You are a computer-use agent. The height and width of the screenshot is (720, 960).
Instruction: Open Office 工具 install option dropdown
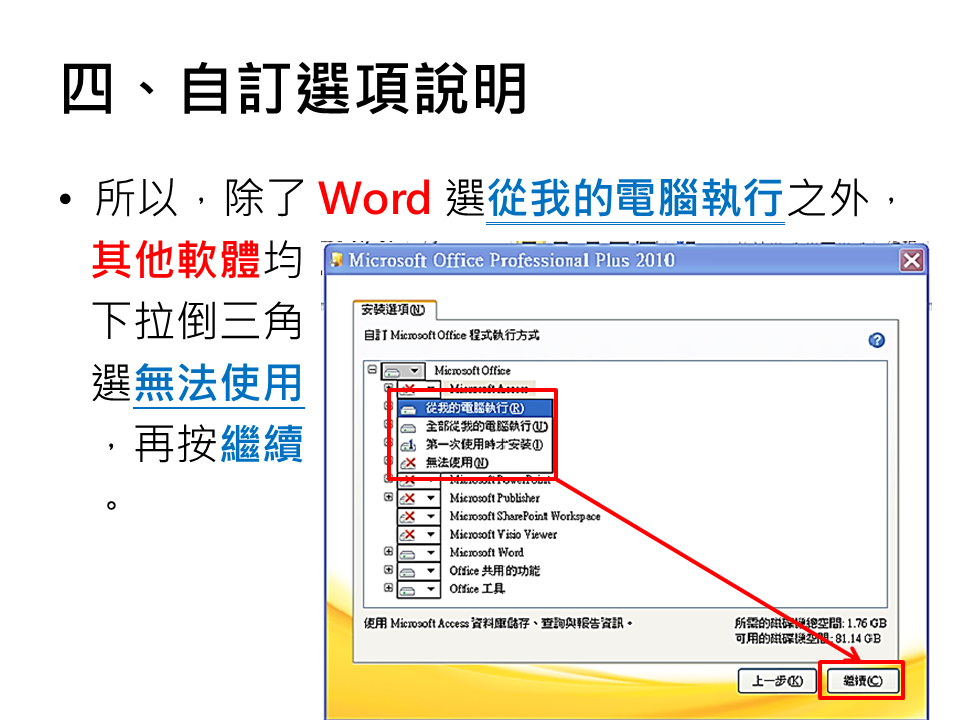[x=431, y=589]
